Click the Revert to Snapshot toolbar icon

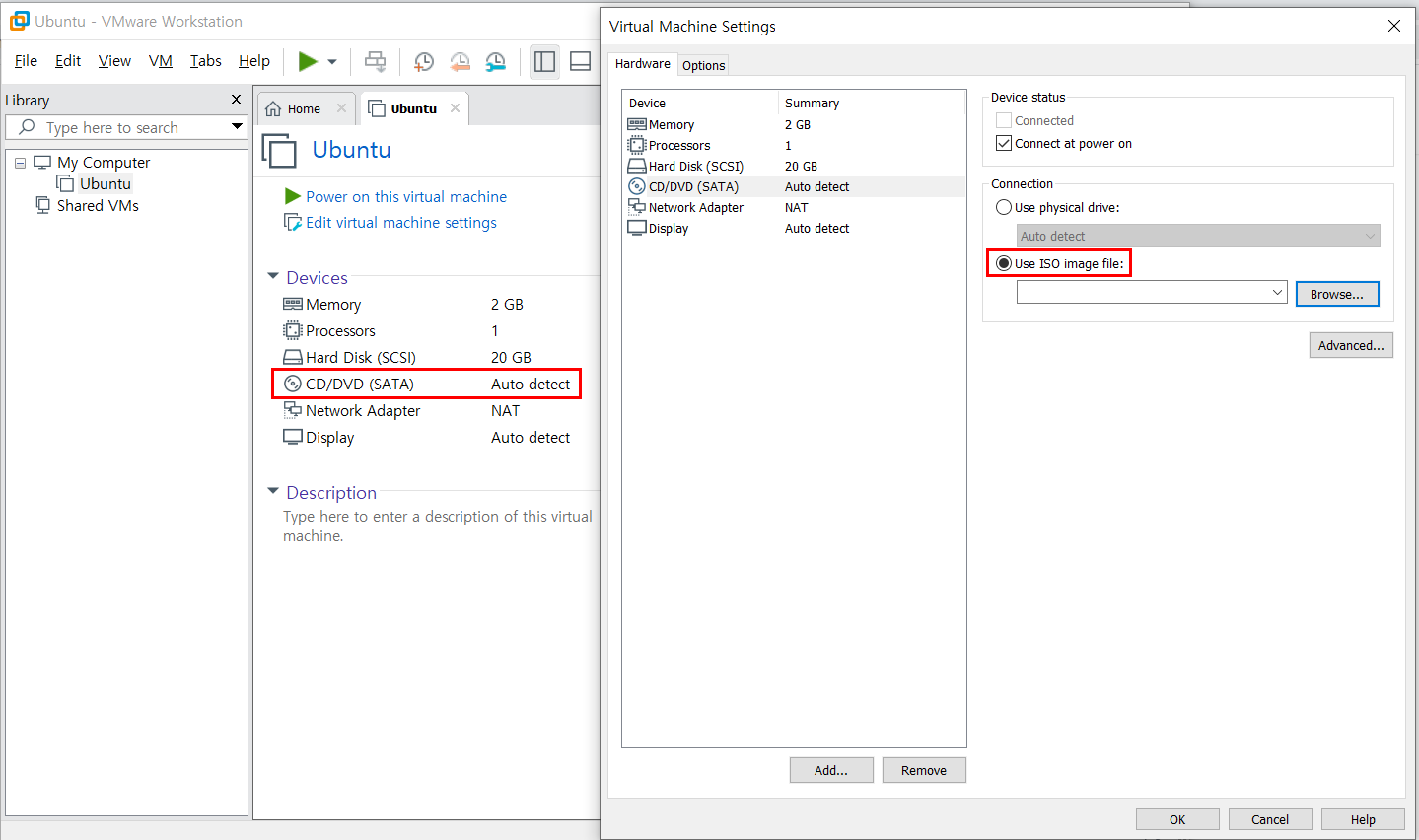[x=460, y=61]
